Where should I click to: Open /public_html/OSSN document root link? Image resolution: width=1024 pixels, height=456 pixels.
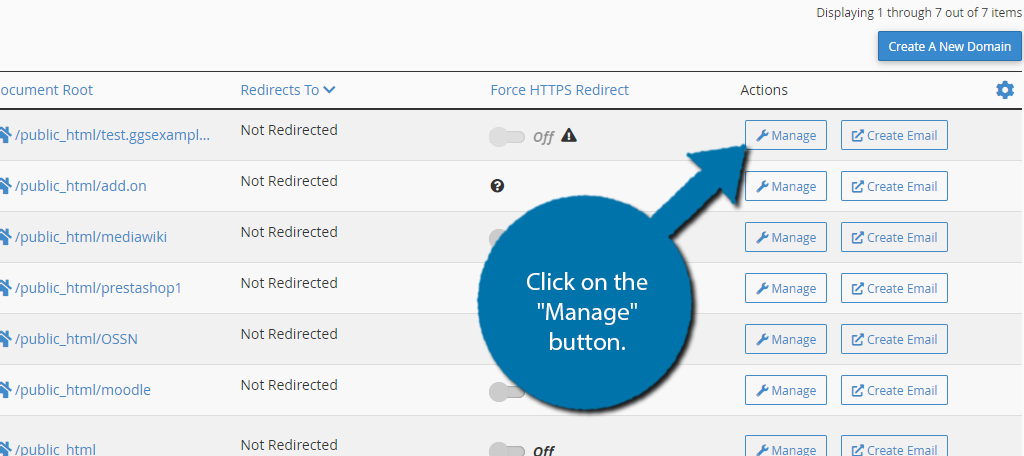[x=76, y=339]
